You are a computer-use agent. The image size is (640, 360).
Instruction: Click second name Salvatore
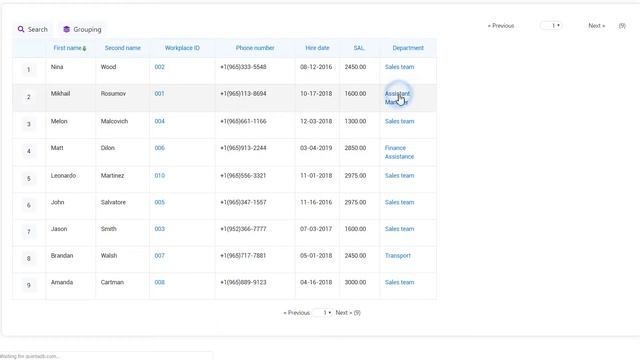coord(113,202)
